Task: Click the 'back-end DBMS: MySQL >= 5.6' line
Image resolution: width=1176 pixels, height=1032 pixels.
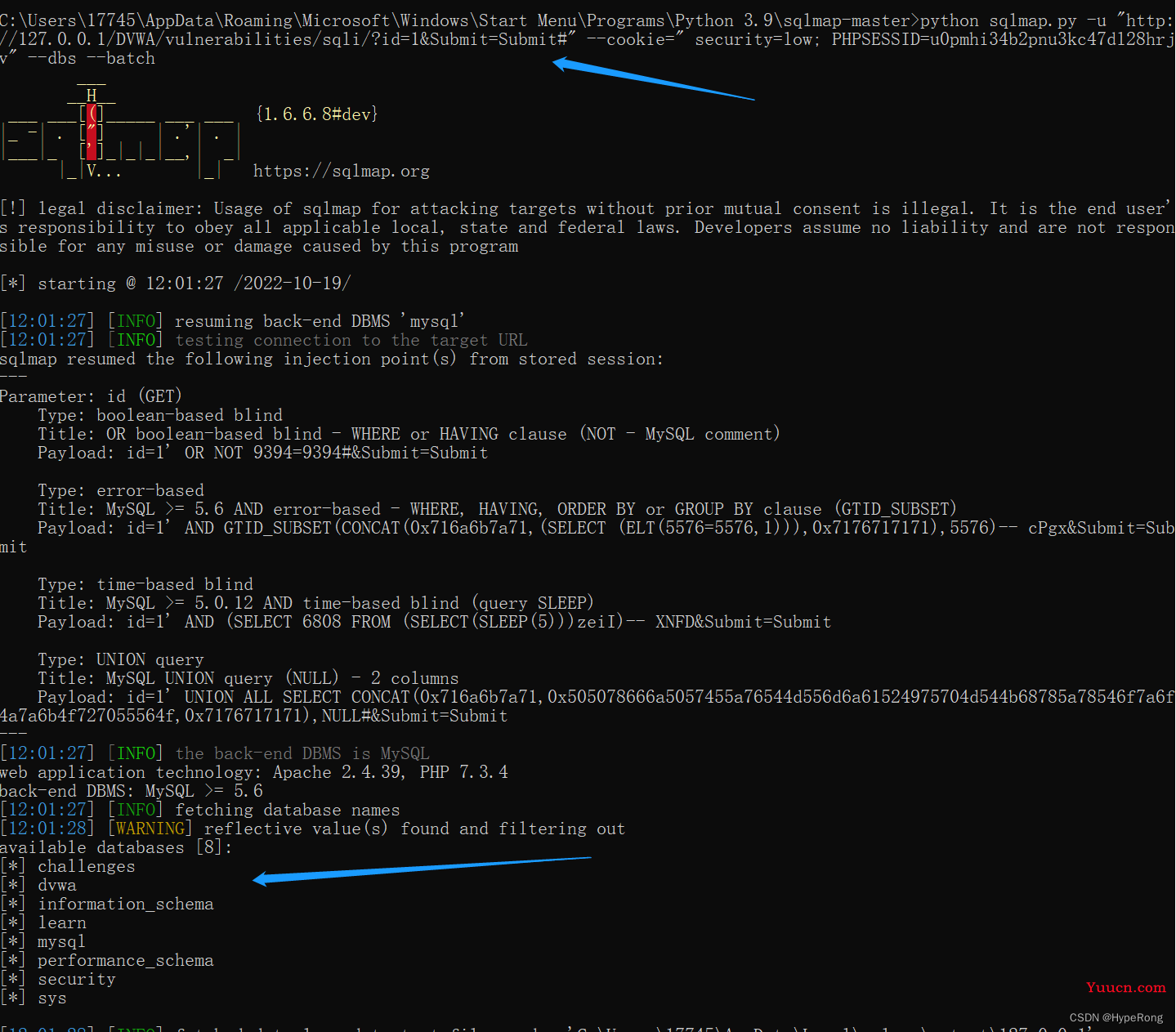Action: pyautogui.click(x=132, y=791)
